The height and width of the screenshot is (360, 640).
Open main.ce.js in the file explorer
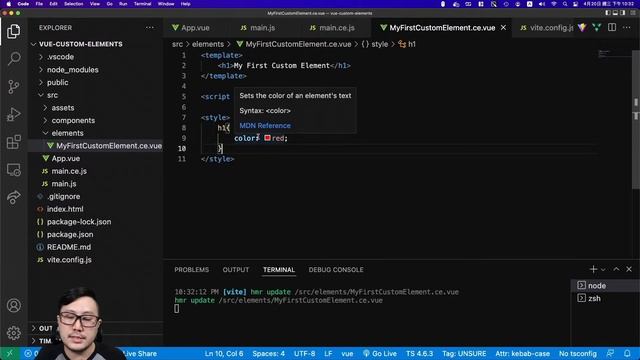pyautogui.click(x=69, y=171)
